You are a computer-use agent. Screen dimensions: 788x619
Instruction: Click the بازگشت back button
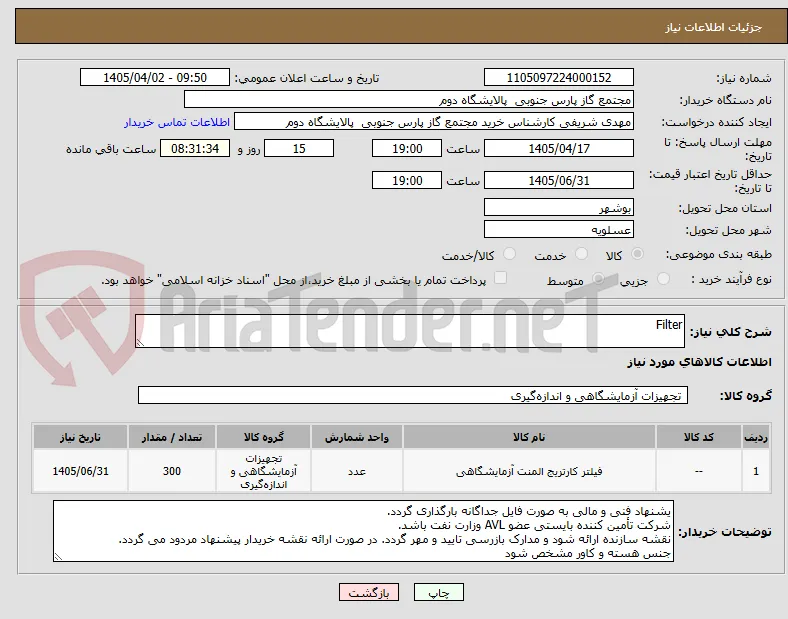pos(369,592)
